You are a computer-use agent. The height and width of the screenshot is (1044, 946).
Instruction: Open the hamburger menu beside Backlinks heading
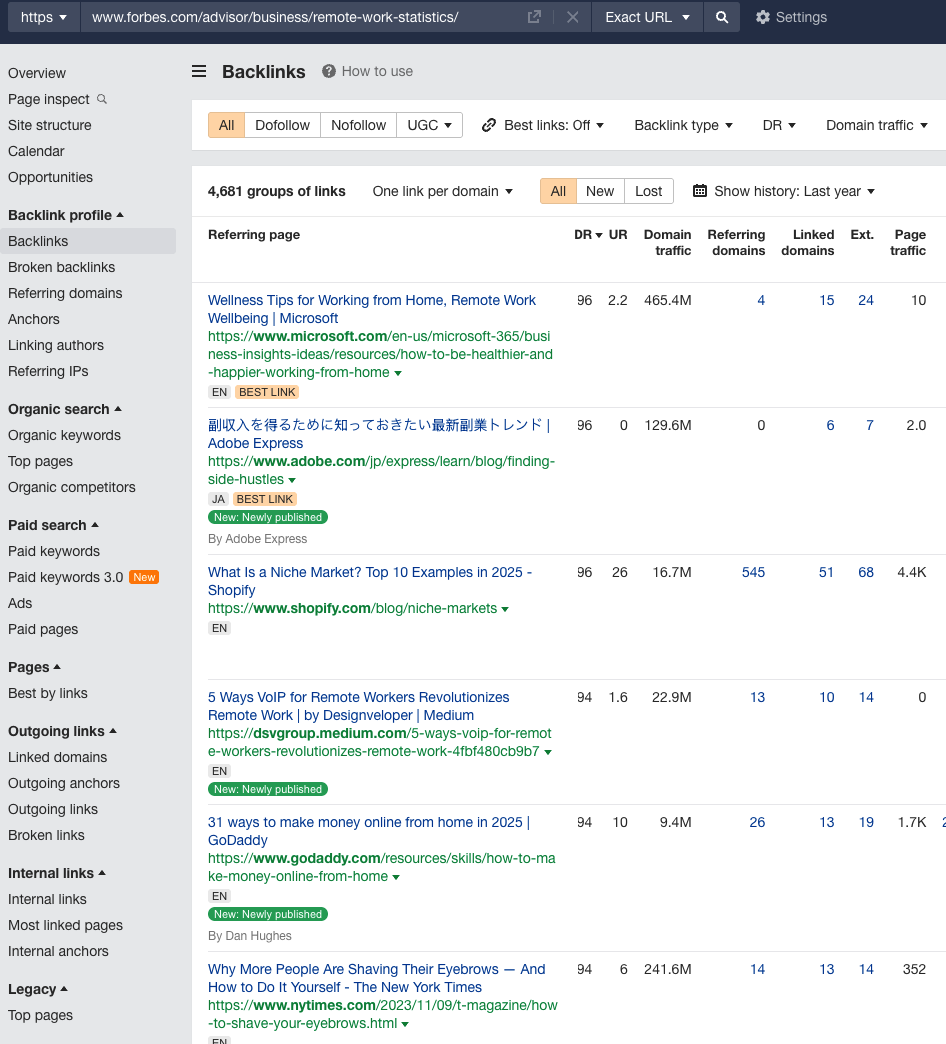198,71
